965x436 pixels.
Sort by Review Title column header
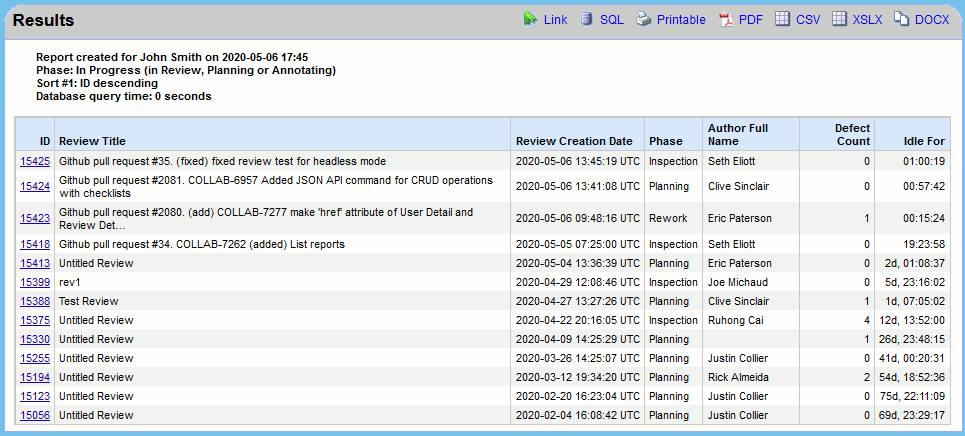pos(92,141)
